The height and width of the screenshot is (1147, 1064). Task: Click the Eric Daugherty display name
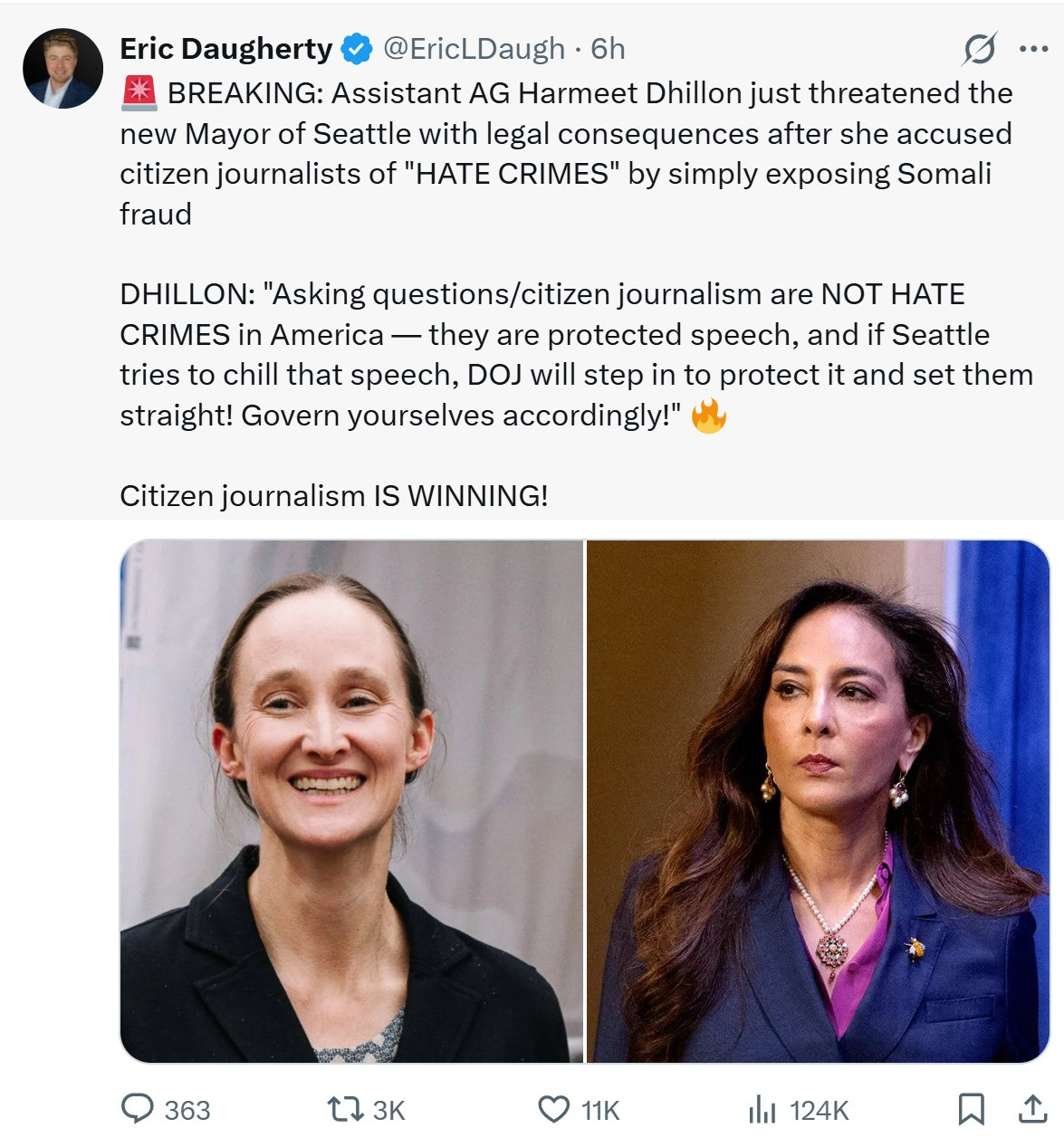226,49
